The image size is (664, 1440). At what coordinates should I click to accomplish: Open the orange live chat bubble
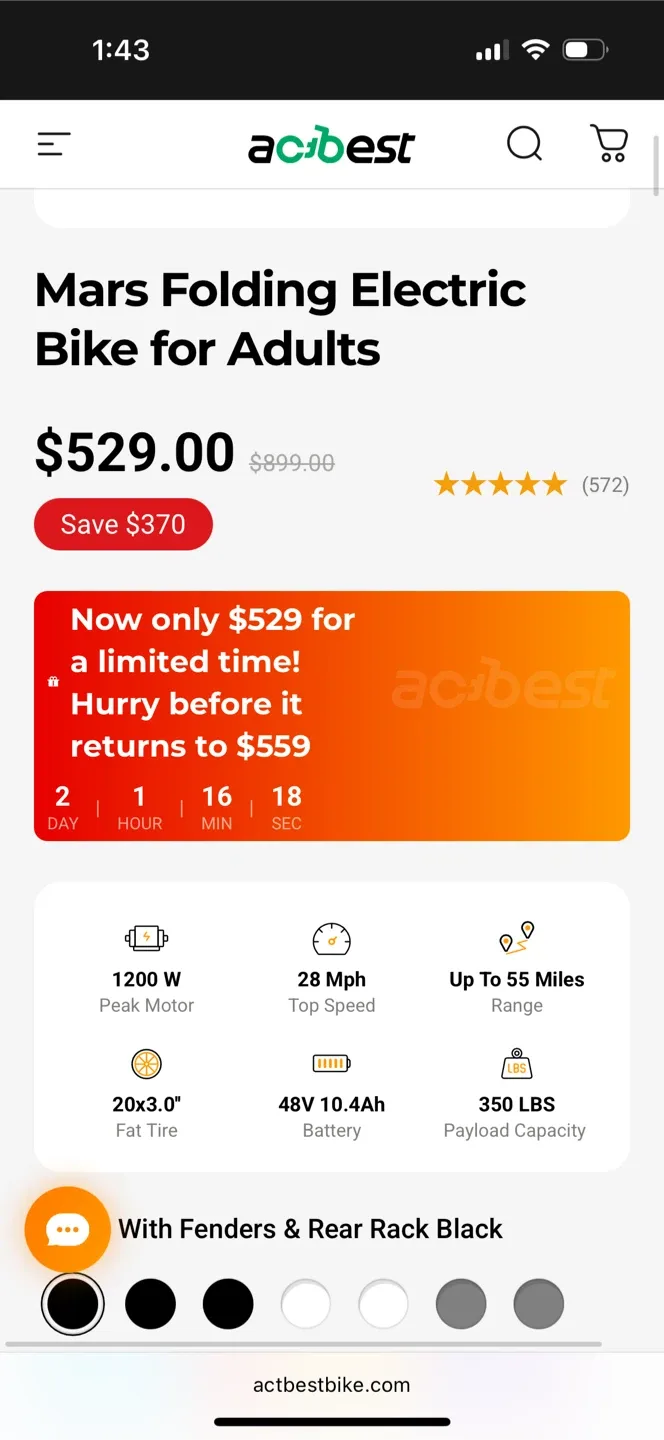[67, 1229]
